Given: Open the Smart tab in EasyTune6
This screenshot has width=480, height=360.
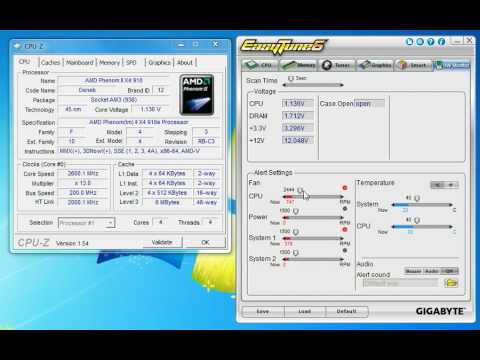Looking at the screenshot, I should 413,65.
